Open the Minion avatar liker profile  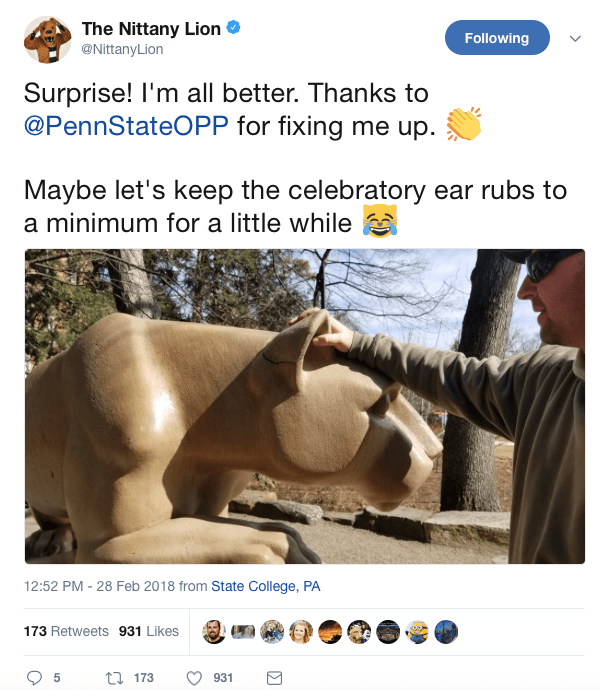point(418,631)
